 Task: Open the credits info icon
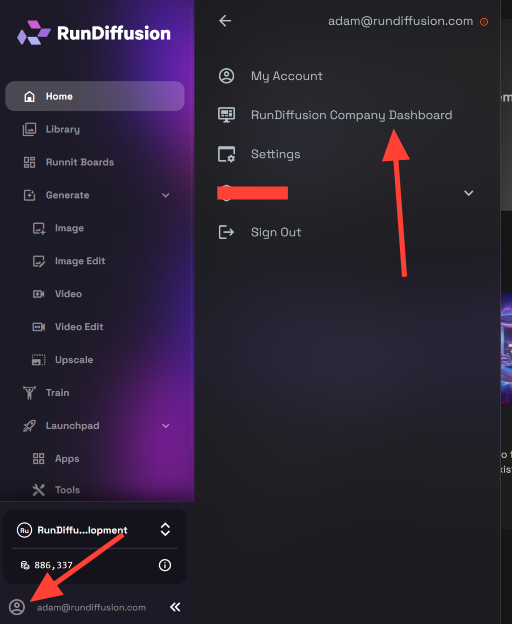[x=165, y=565]
